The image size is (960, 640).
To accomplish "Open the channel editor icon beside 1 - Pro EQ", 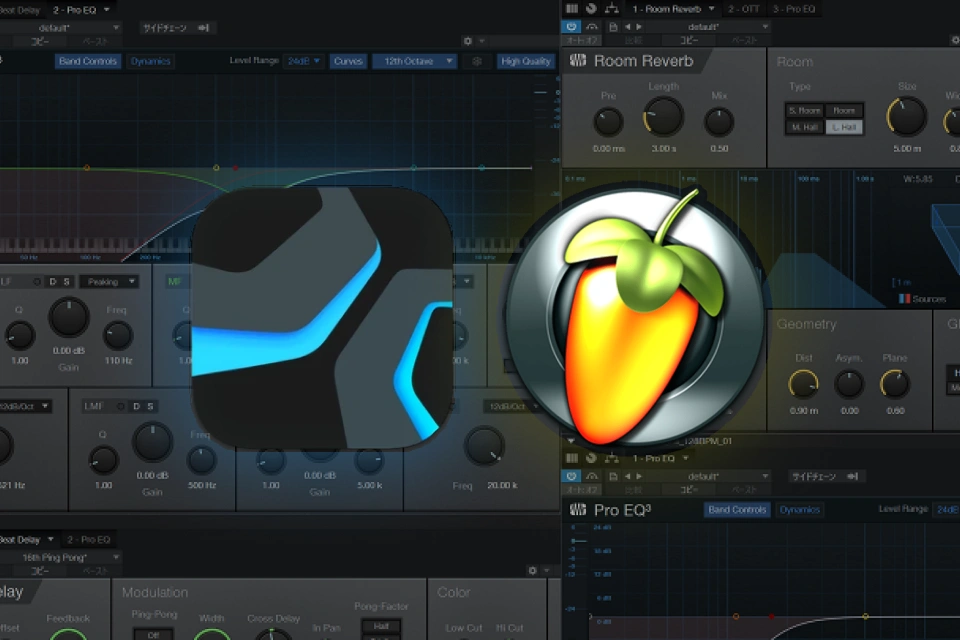I will point(572,458).
